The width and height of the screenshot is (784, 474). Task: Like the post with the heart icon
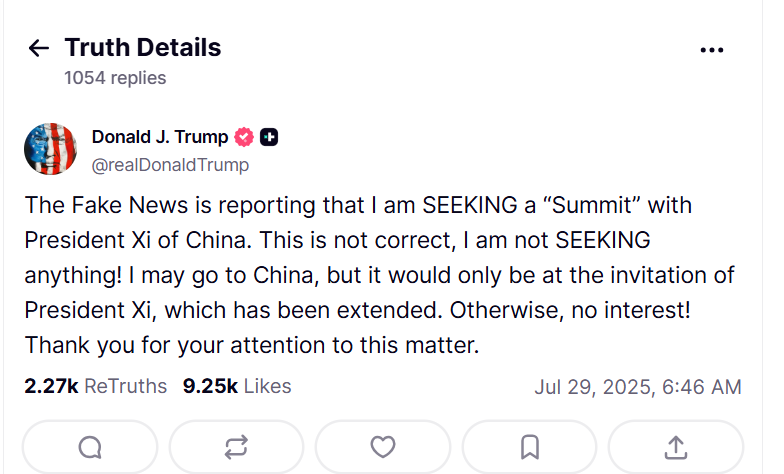pos(382,447)
